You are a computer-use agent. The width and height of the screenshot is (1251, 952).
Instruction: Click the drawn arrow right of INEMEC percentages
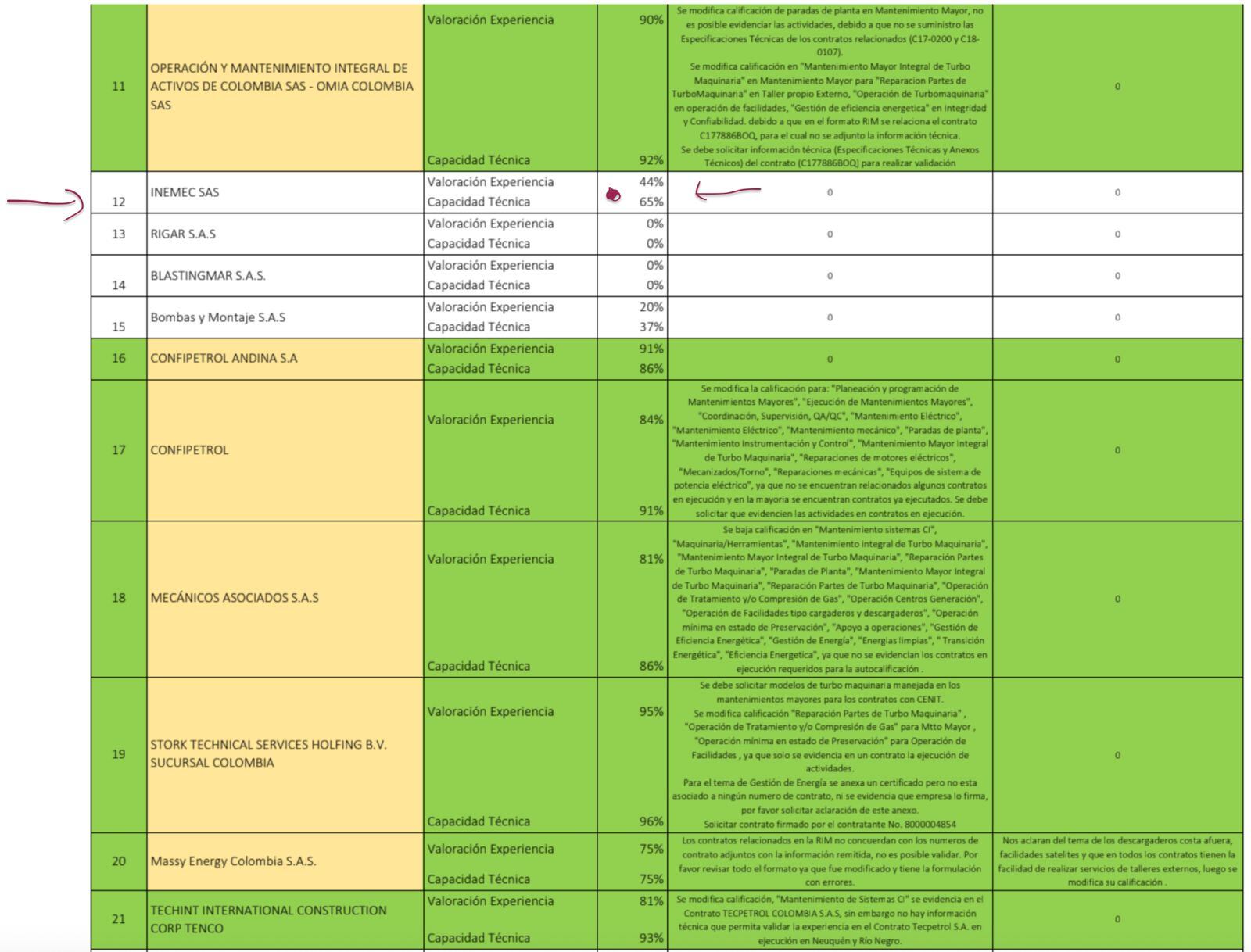point(726,191)
